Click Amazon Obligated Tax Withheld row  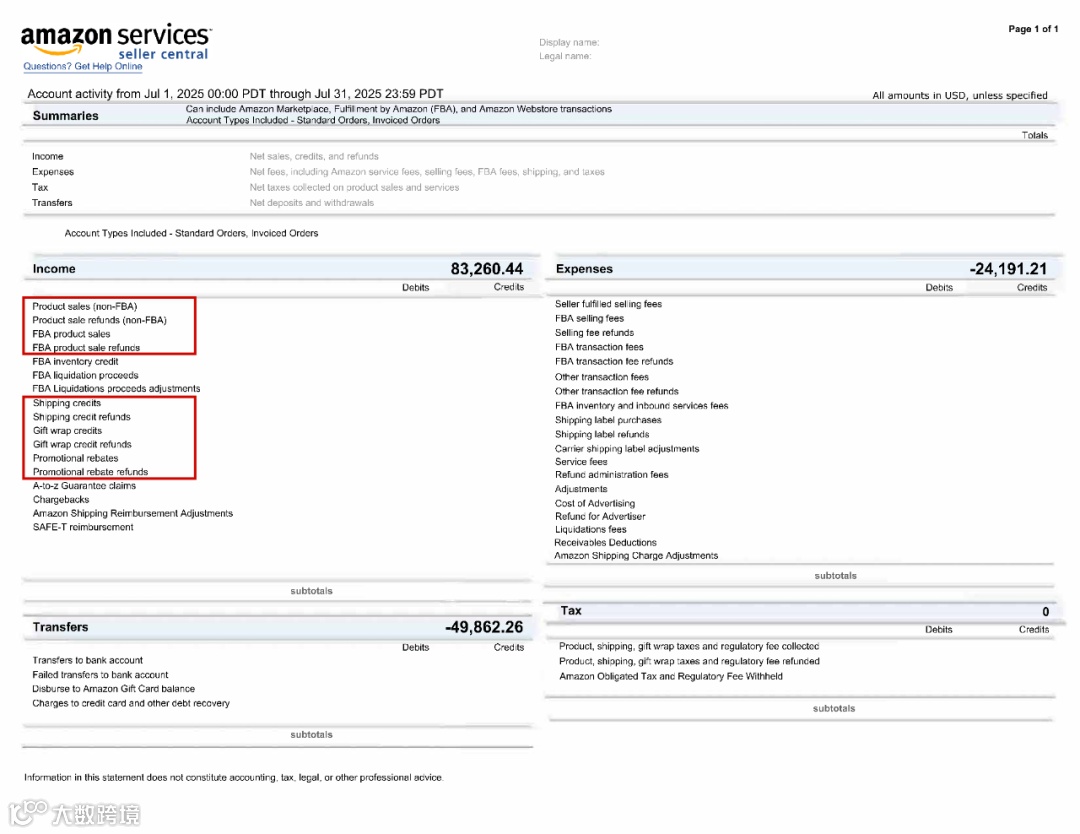[671, 676]
